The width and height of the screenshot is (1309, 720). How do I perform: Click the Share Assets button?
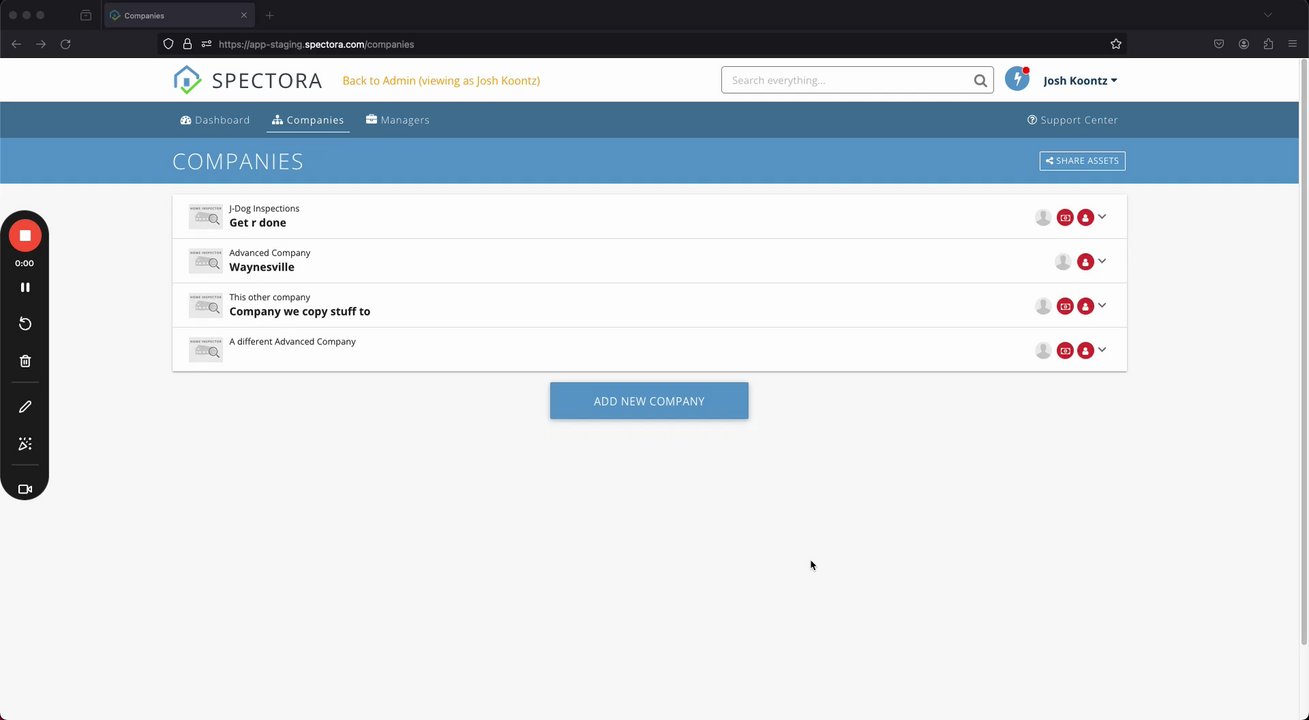point(1082,161)
